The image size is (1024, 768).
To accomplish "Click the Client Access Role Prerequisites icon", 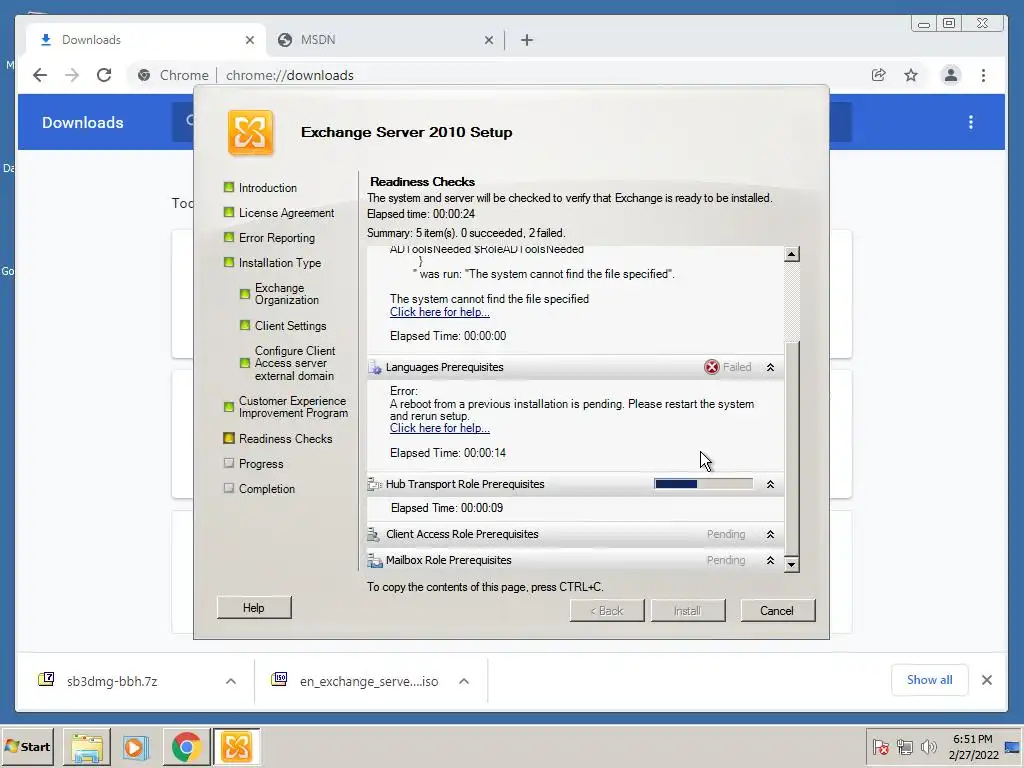I will (x=374, y=534).
